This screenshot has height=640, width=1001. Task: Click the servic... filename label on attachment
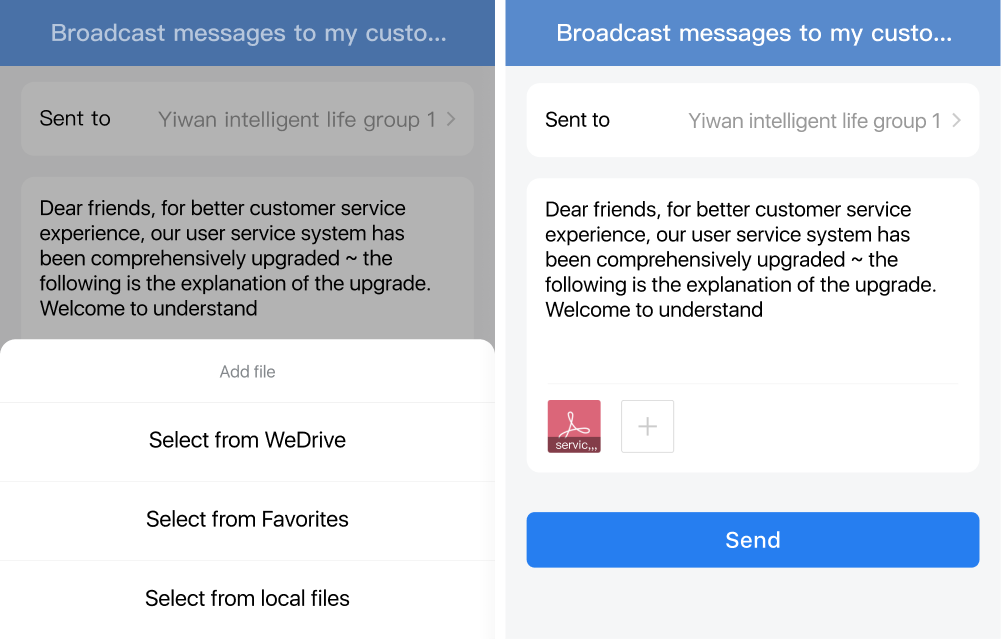(x=575, y=445)
